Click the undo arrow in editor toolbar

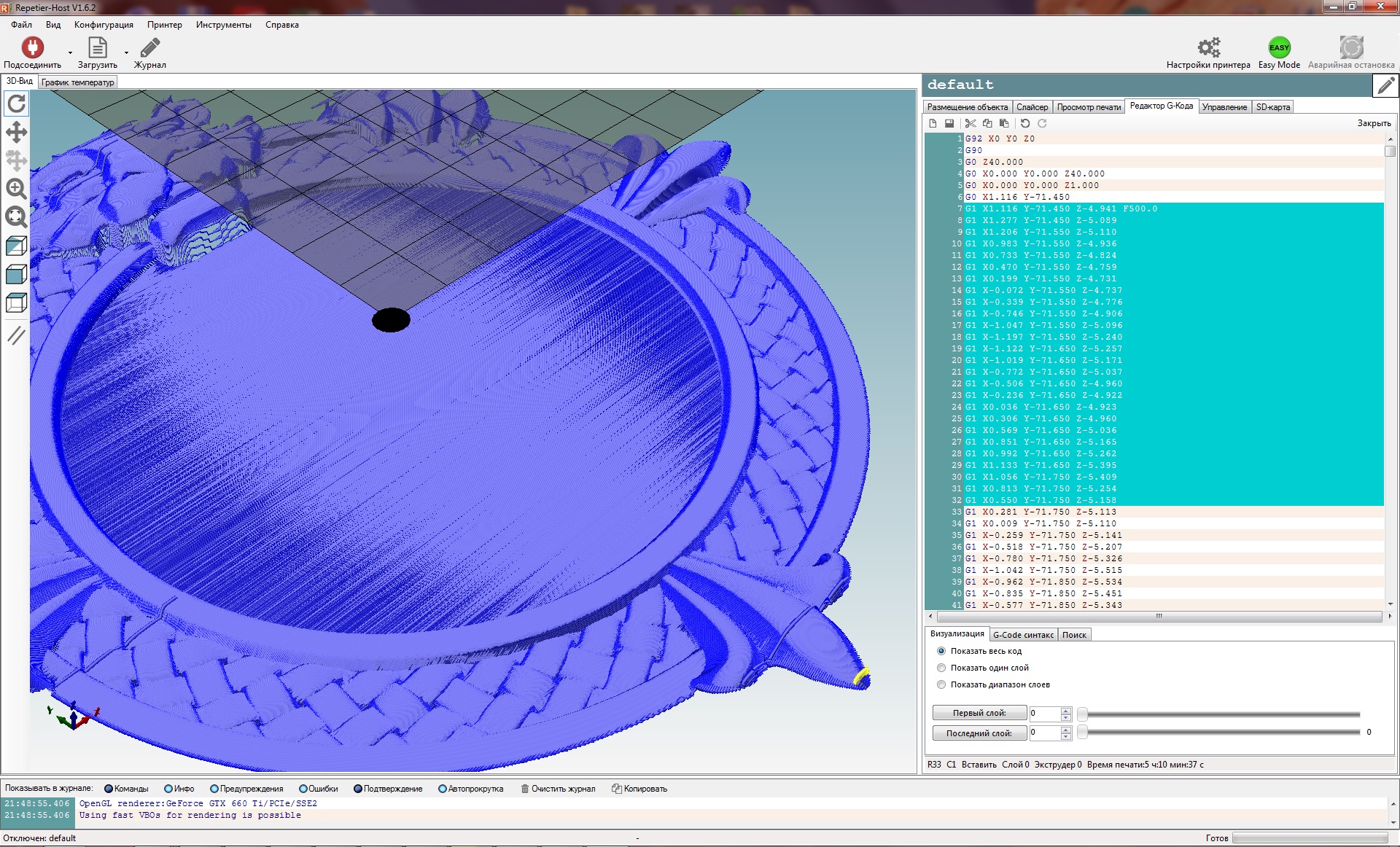click(1025, 123)
